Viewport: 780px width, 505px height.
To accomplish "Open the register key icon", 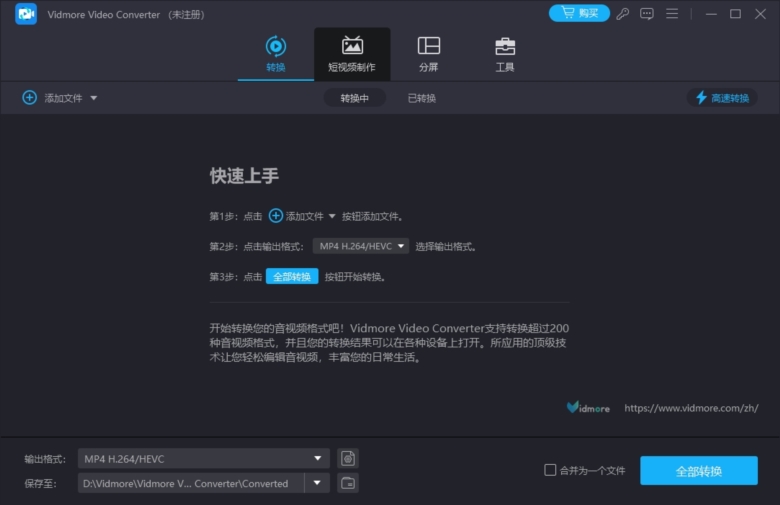I will pyautogui.click(x=622, y=14).
